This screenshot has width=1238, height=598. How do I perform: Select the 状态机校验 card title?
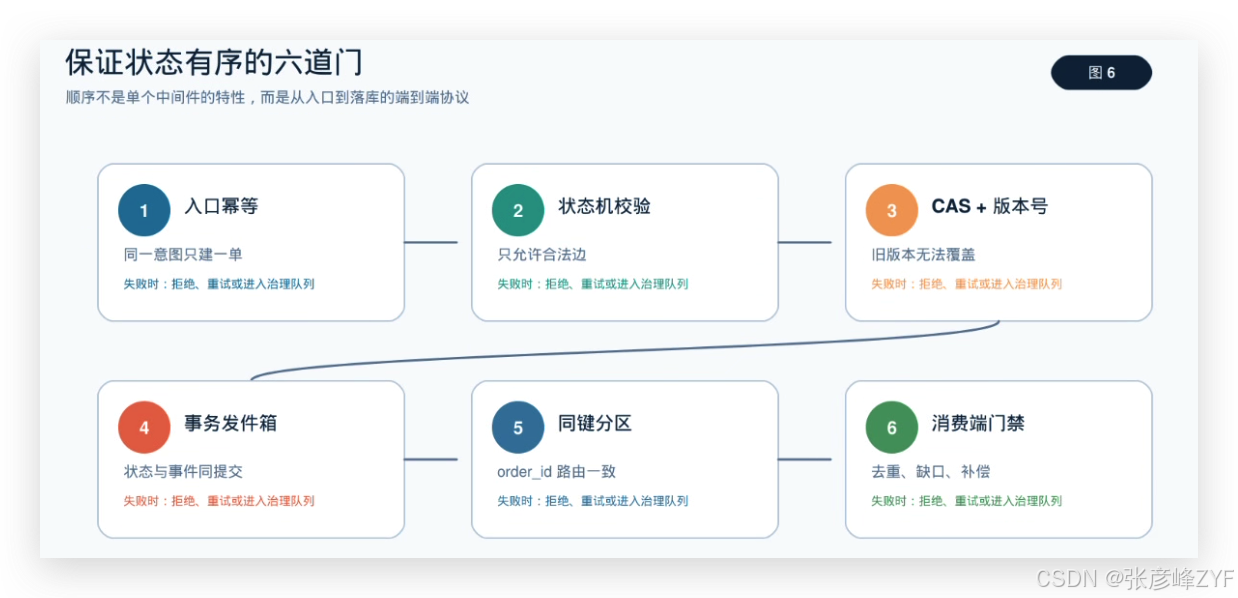tap(604, 206)
